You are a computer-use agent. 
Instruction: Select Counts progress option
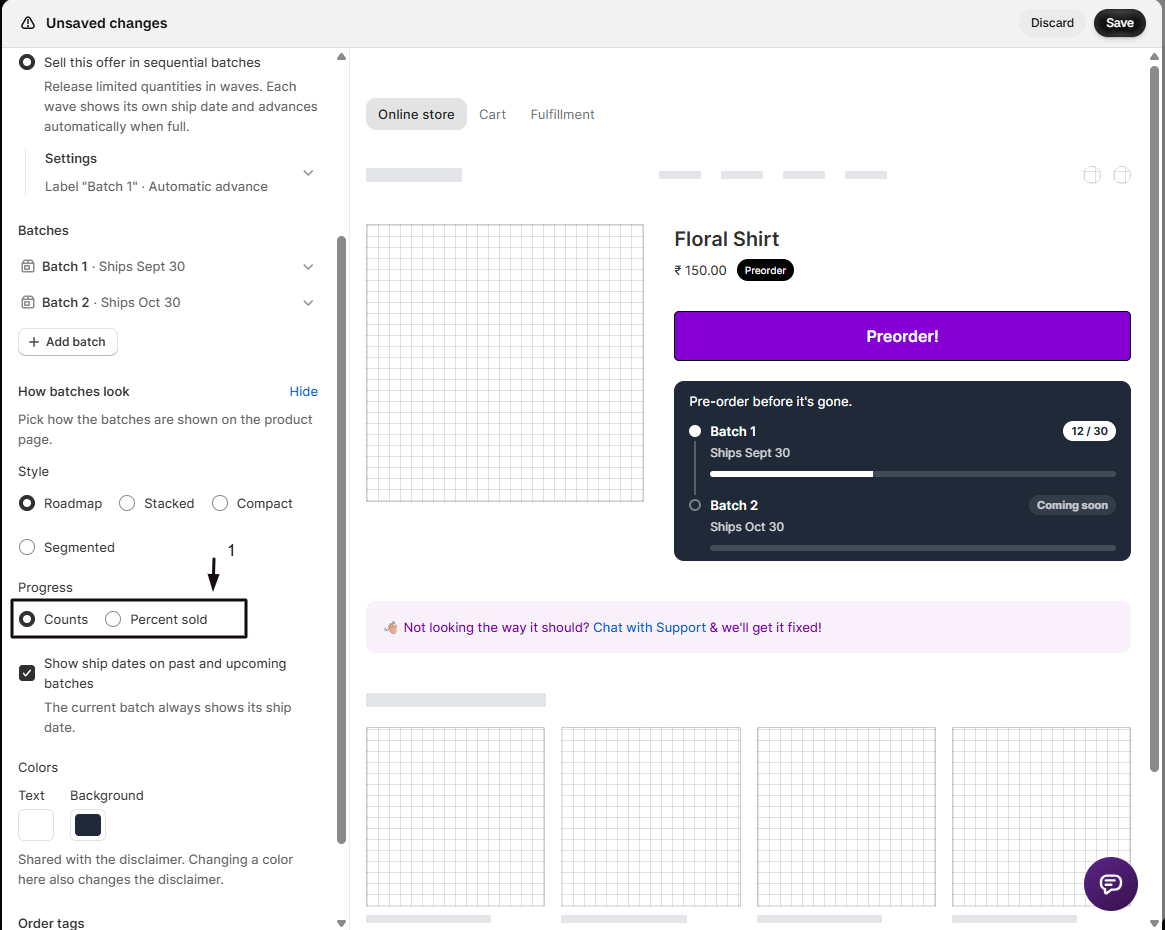[27, 620]
